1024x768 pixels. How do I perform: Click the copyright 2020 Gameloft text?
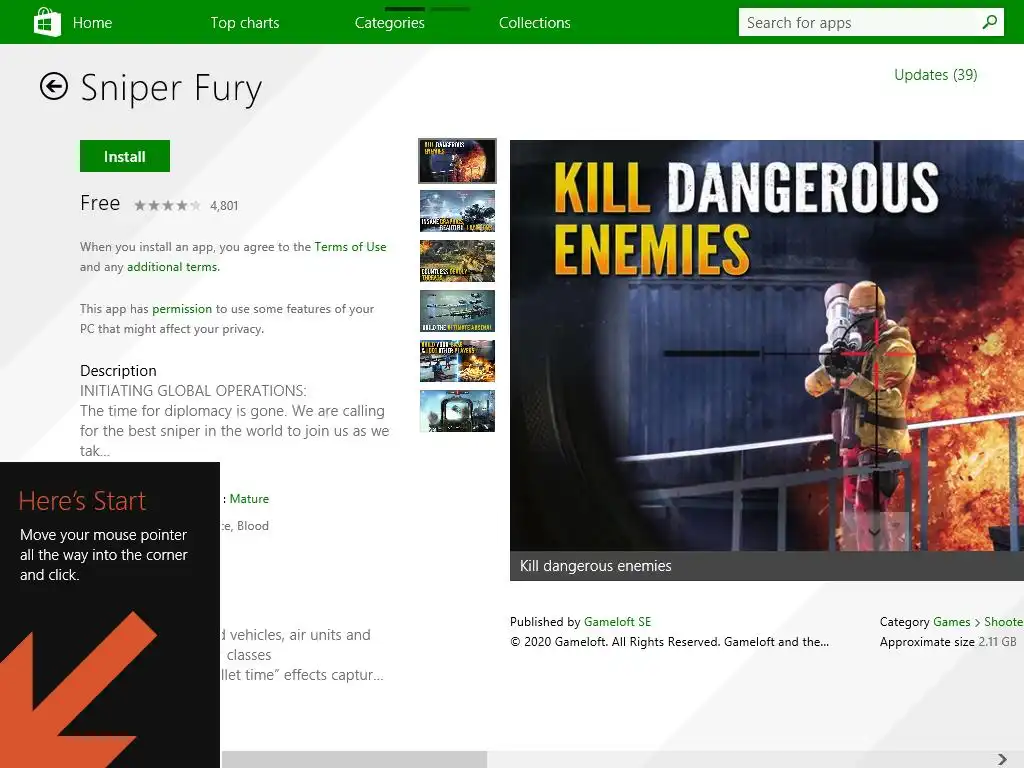669,642
